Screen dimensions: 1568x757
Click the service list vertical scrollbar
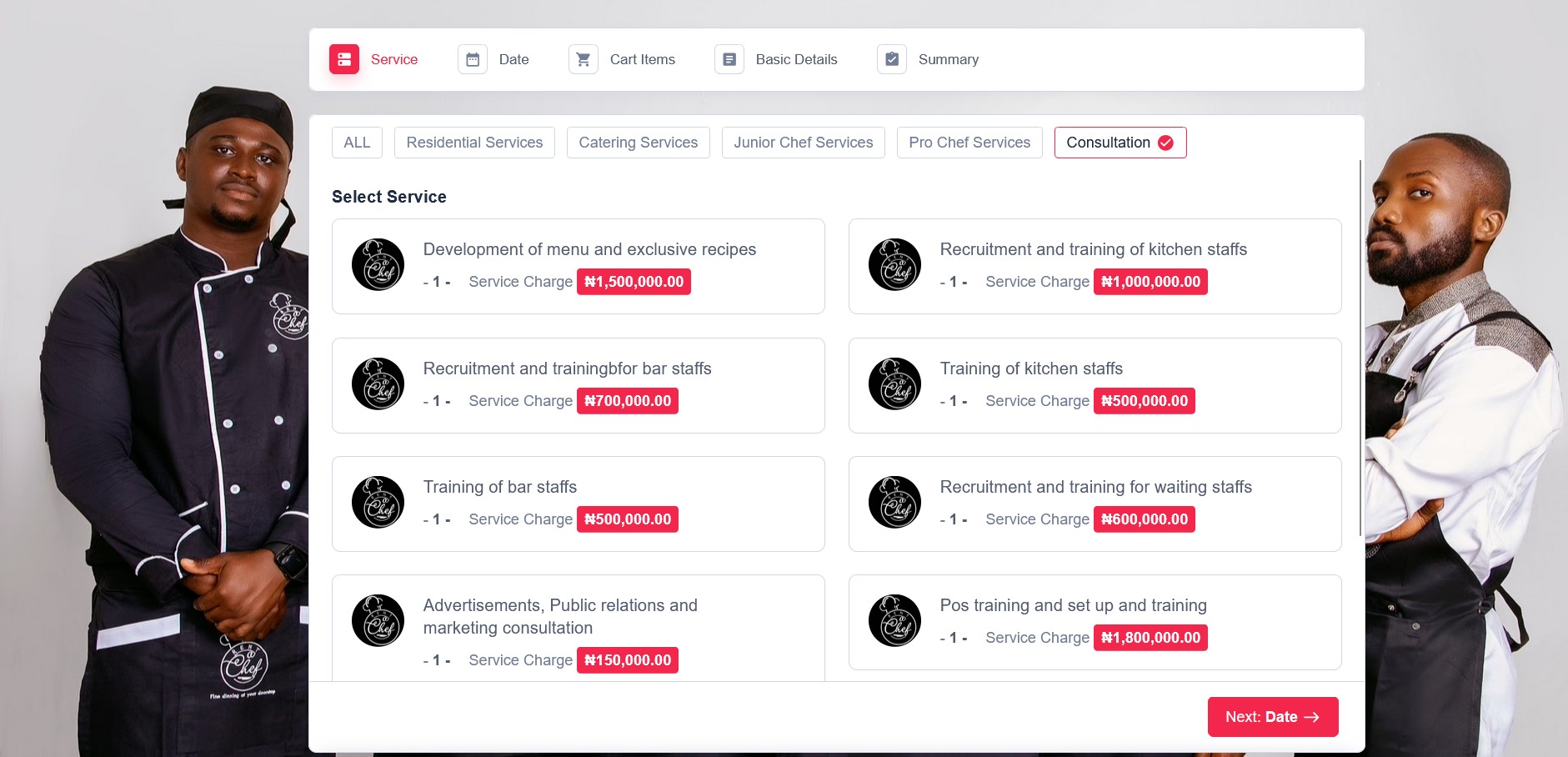tap(1360, 350)
